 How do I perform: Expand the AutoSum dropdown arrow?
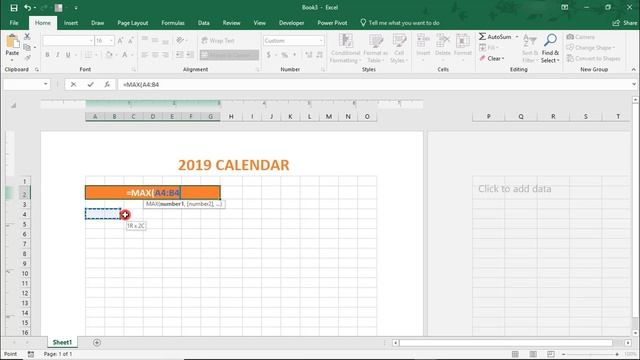[517, 37]
